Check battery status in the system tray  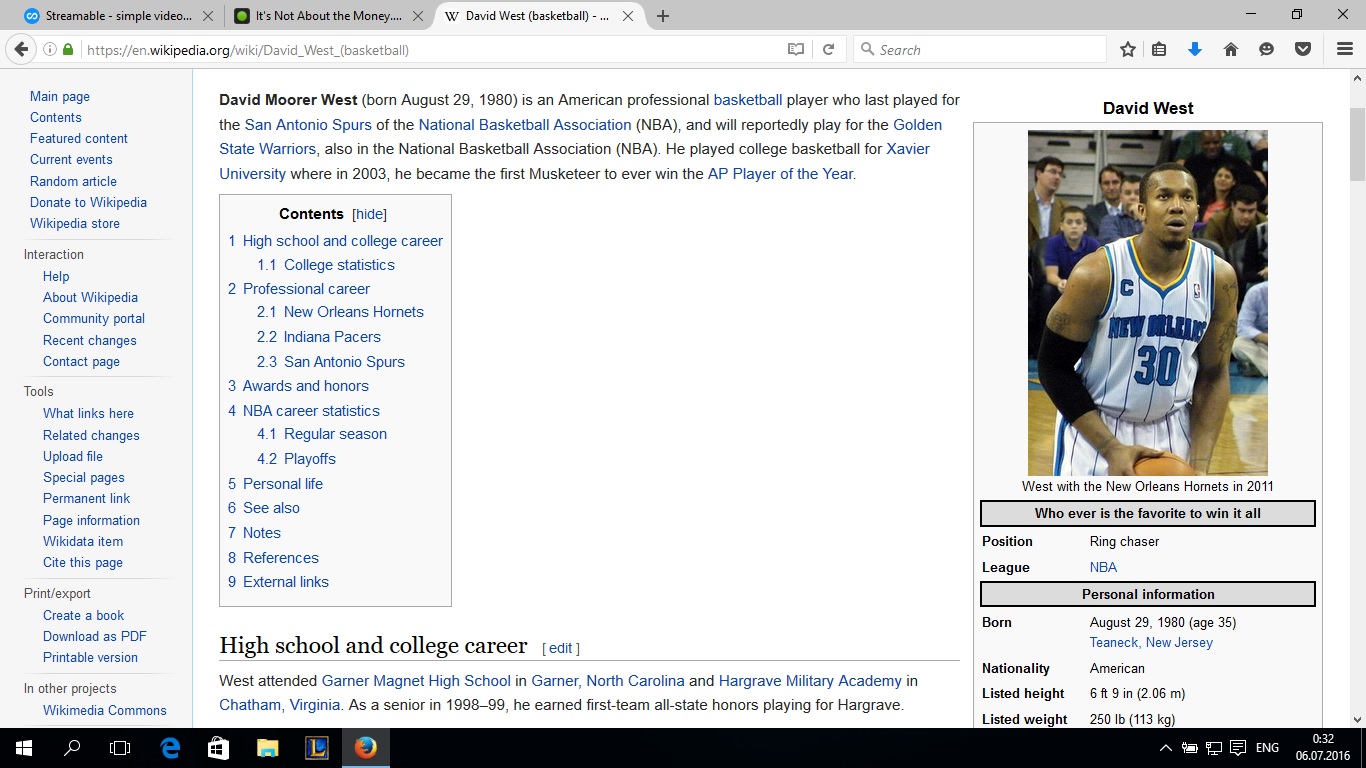pyautogui.click(x=1190, y=748)
